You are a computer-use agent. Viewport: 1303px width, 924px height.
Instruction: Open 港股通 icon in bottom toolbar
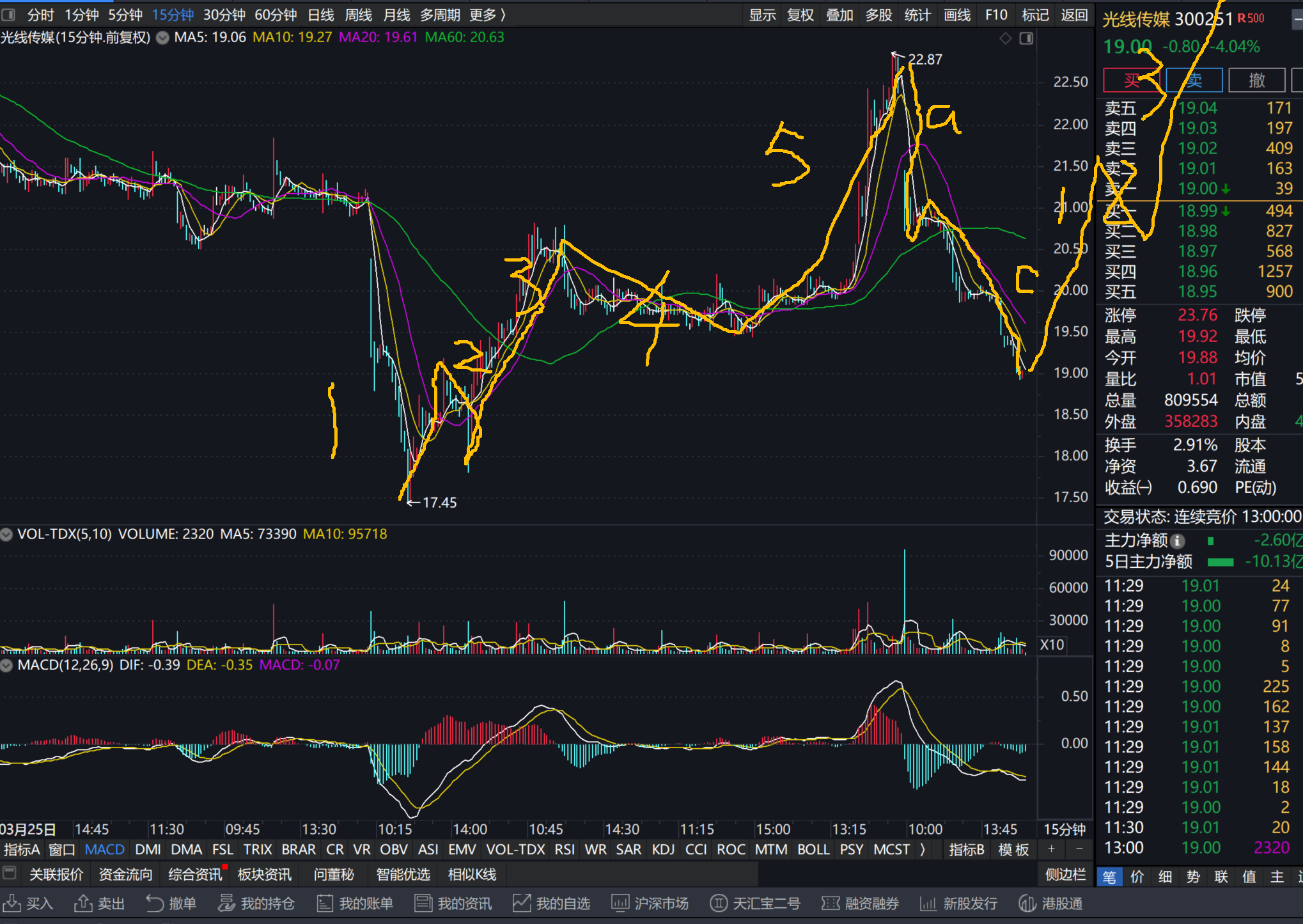click(1027, 903)
